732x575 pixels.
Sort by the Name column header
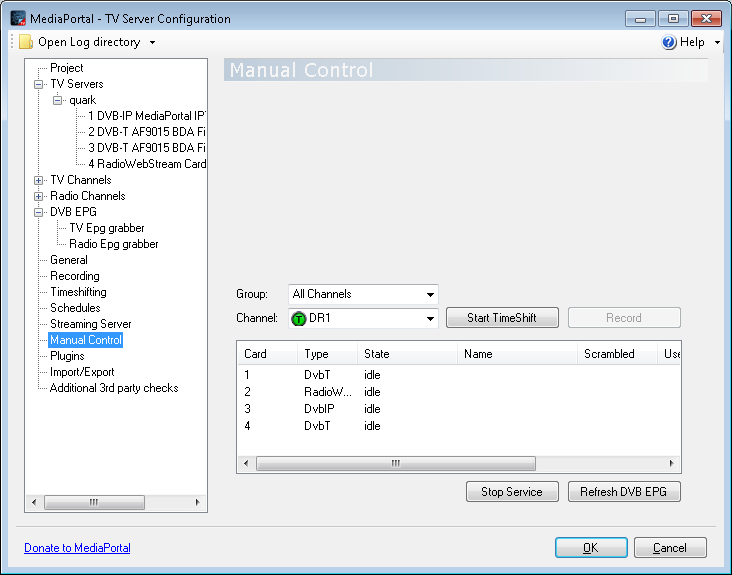[x=517, y=354]
